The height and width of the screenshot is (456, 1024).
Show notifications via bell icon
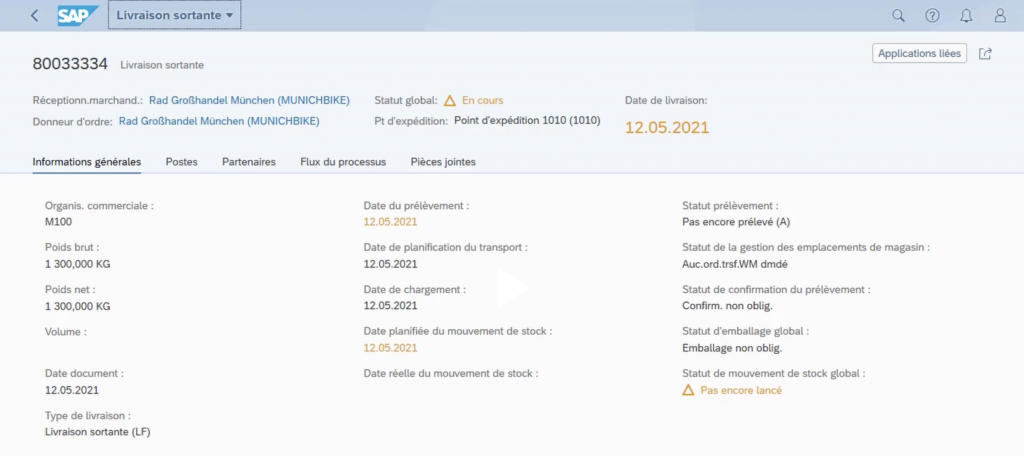pos(966,15)
